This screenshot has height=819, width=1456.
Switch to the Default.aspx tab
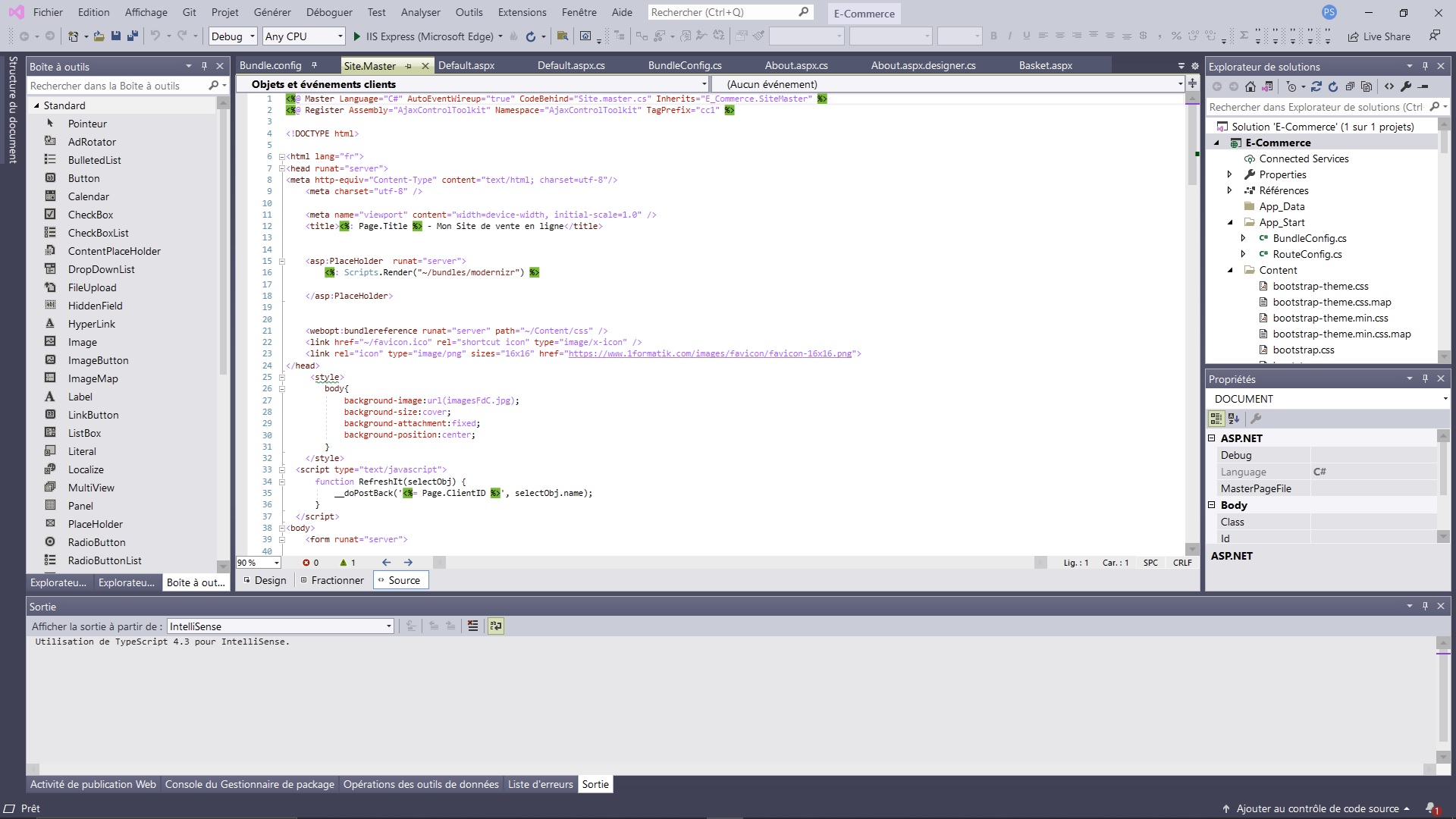466,65
